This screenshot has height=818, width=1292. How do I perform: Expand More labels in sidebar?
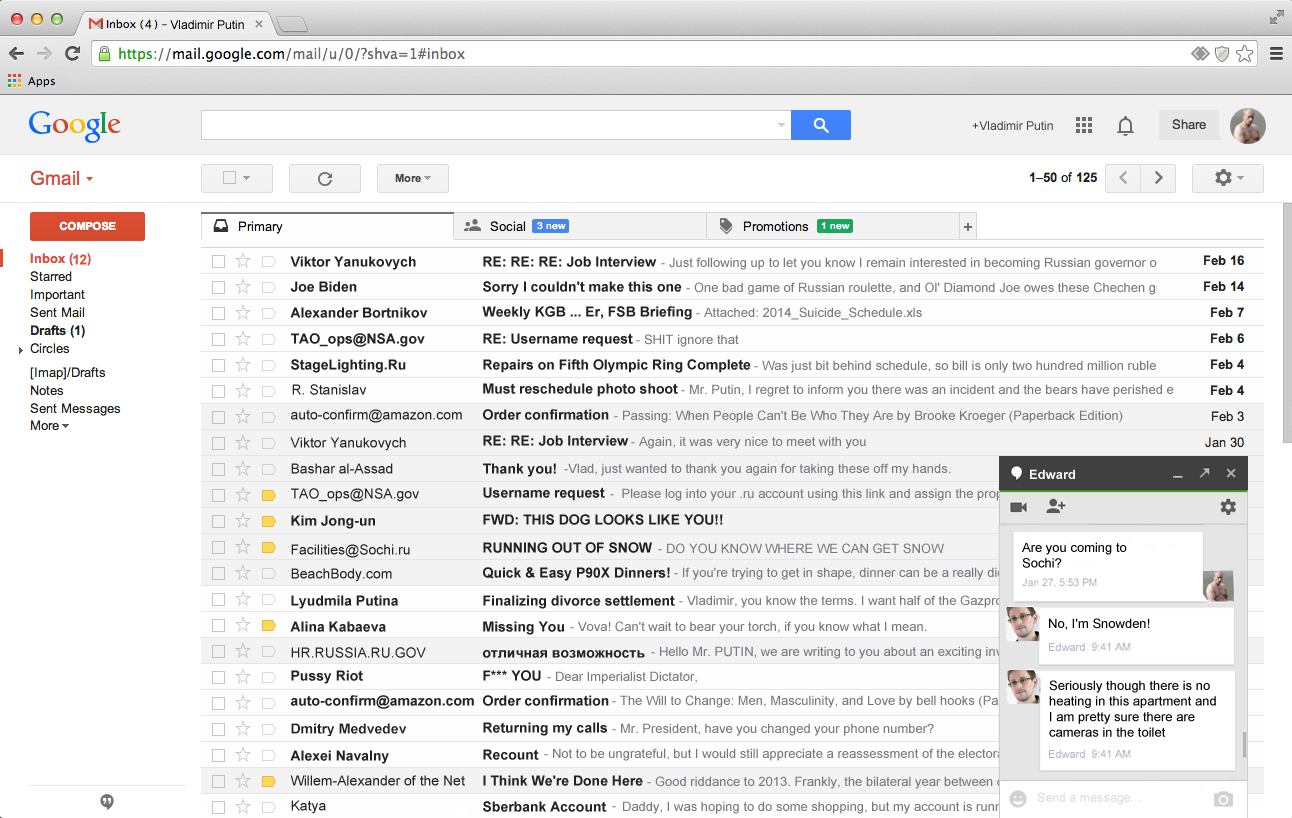click(49, 425)
